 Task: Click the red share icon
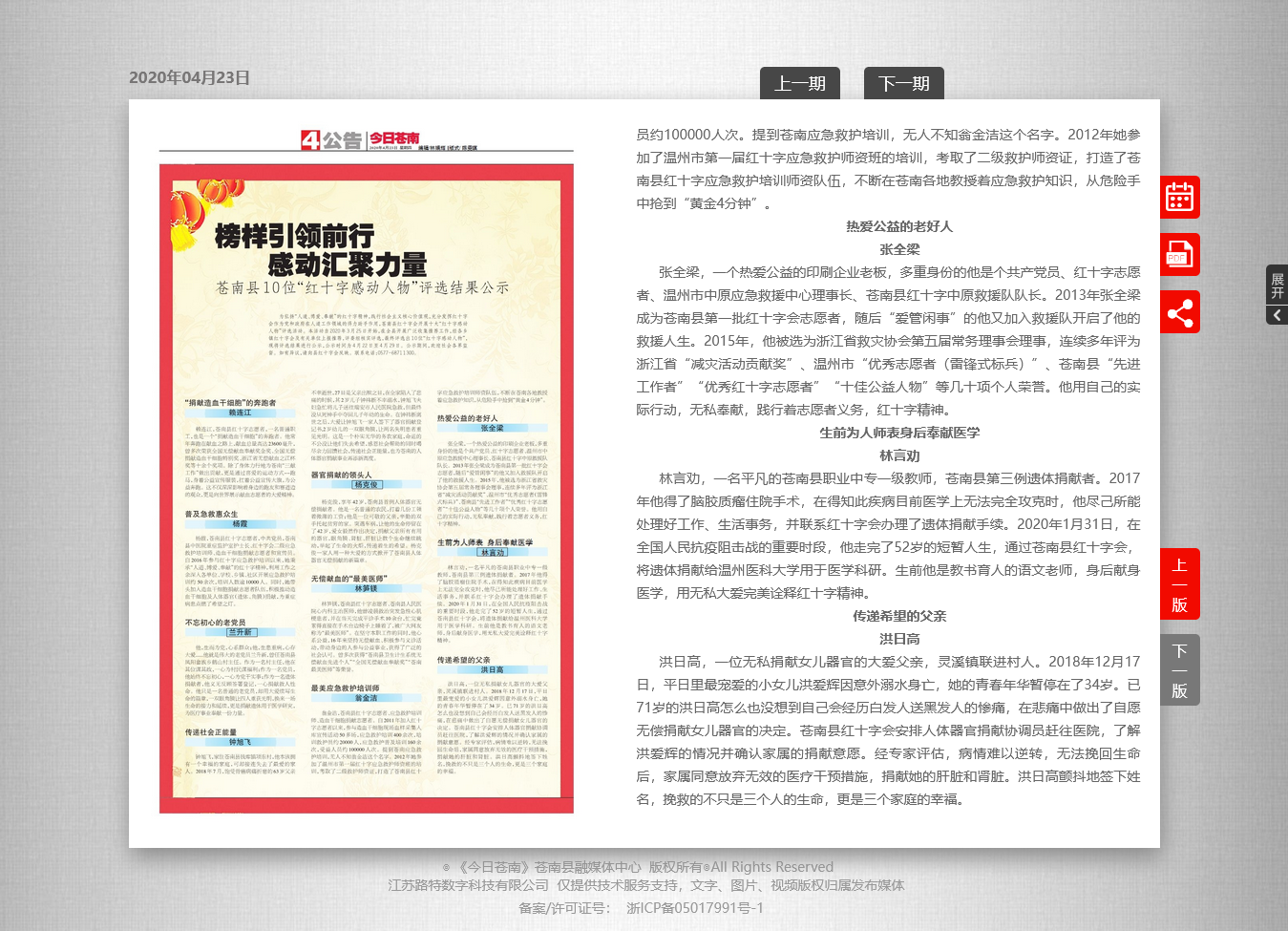[x=1179, y=313]
